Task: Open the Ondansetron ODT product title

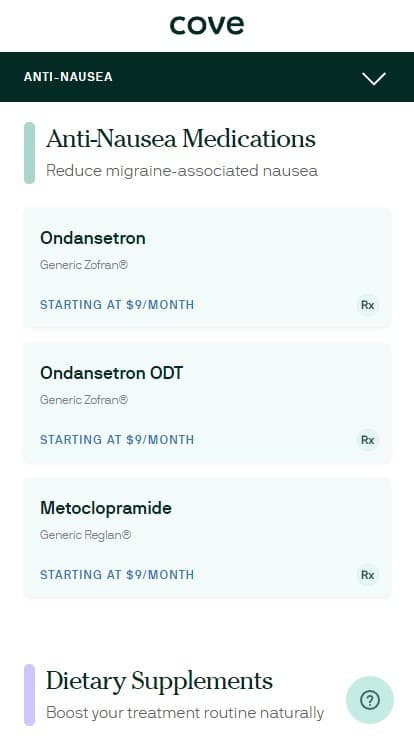Action: click(x=112, y=373)
